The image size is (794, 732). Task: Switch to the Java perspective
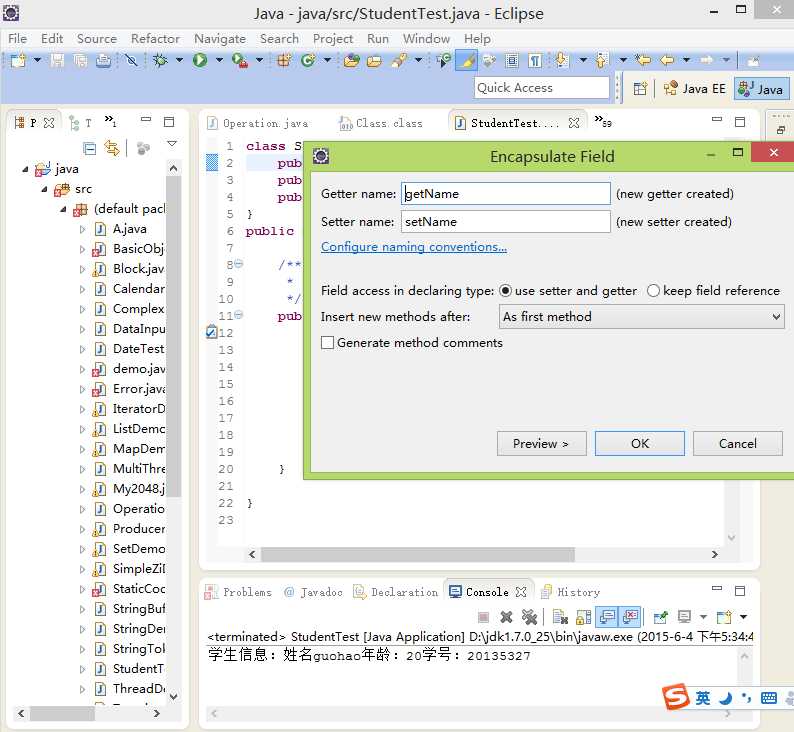[761, 89]
